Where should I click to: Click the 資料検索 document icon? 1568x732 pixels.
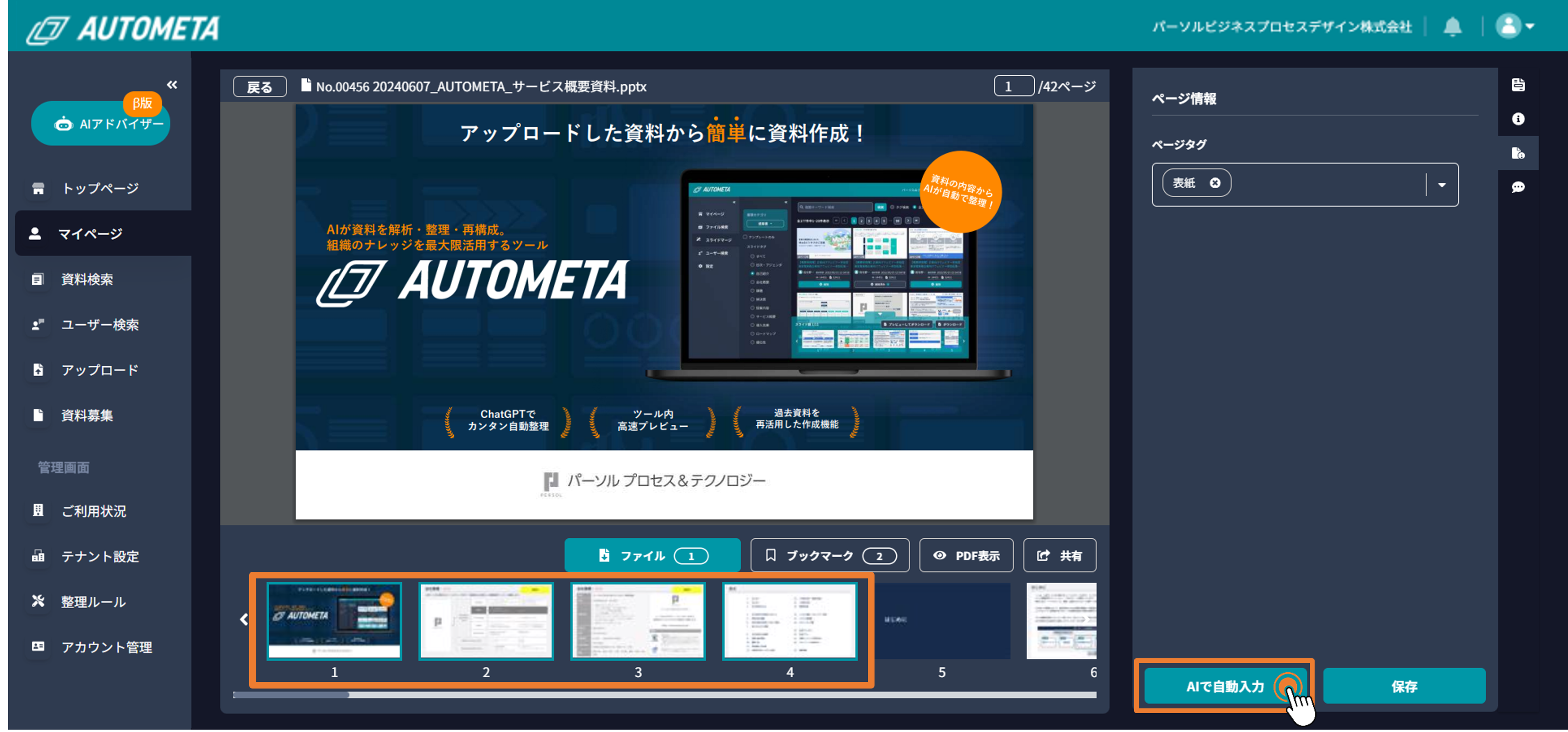[x=38, y=279]
